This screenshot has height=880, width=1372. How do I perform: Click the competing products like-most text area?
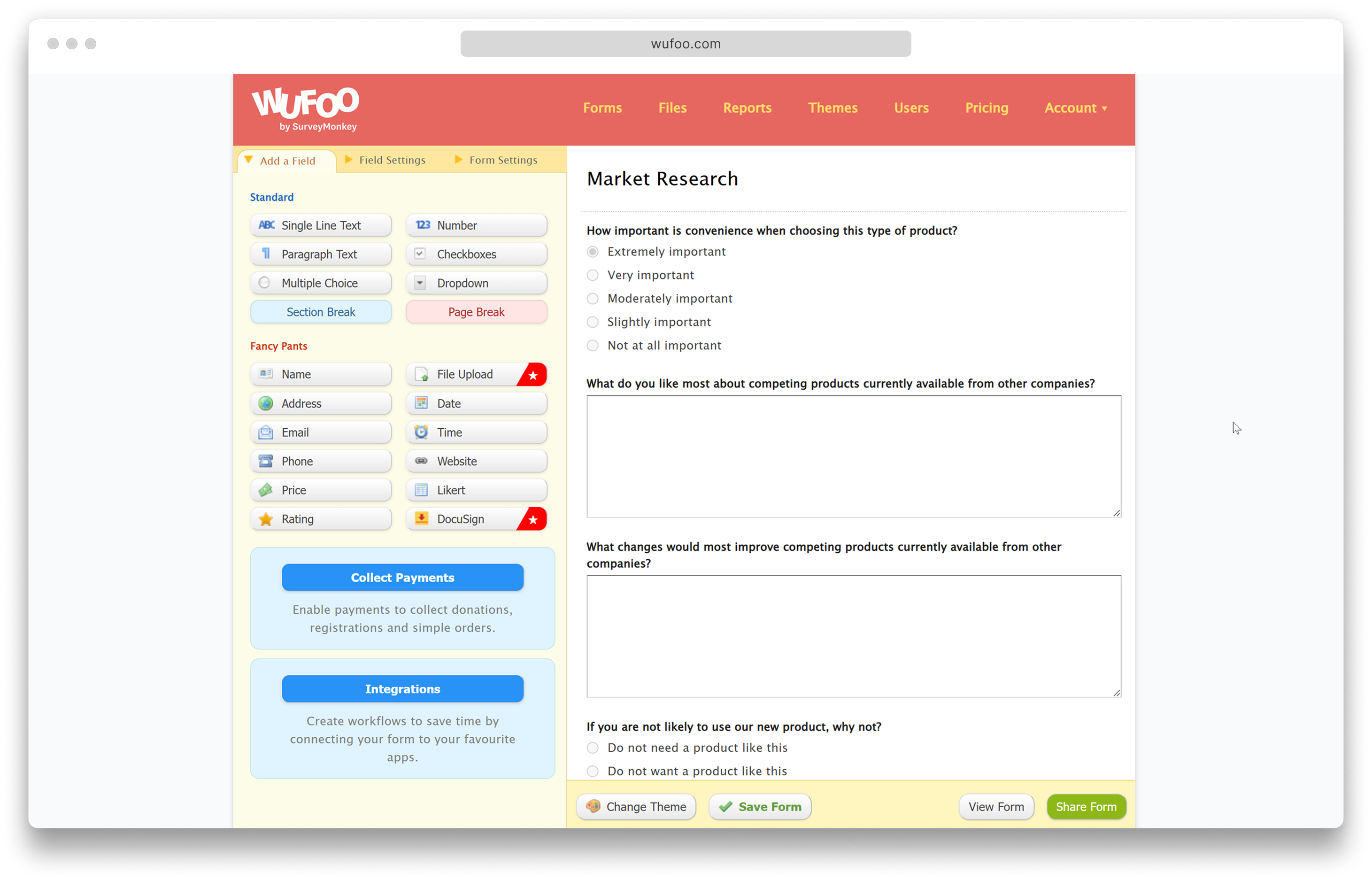click(854, 456)
